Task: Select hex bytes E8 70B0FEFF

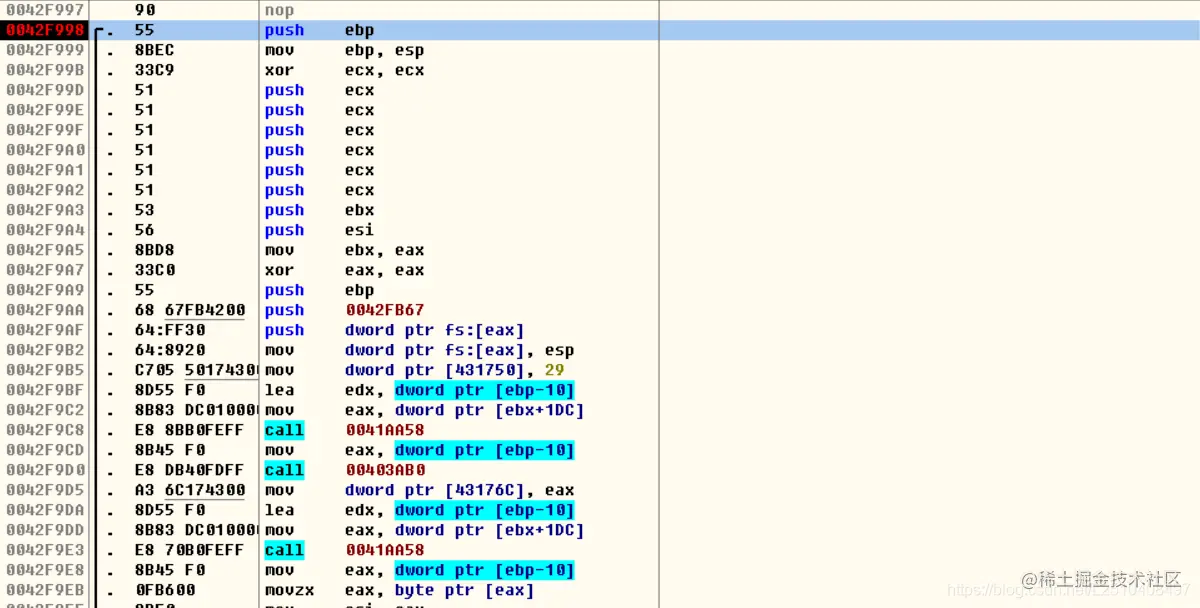Action: click(190, 550)
